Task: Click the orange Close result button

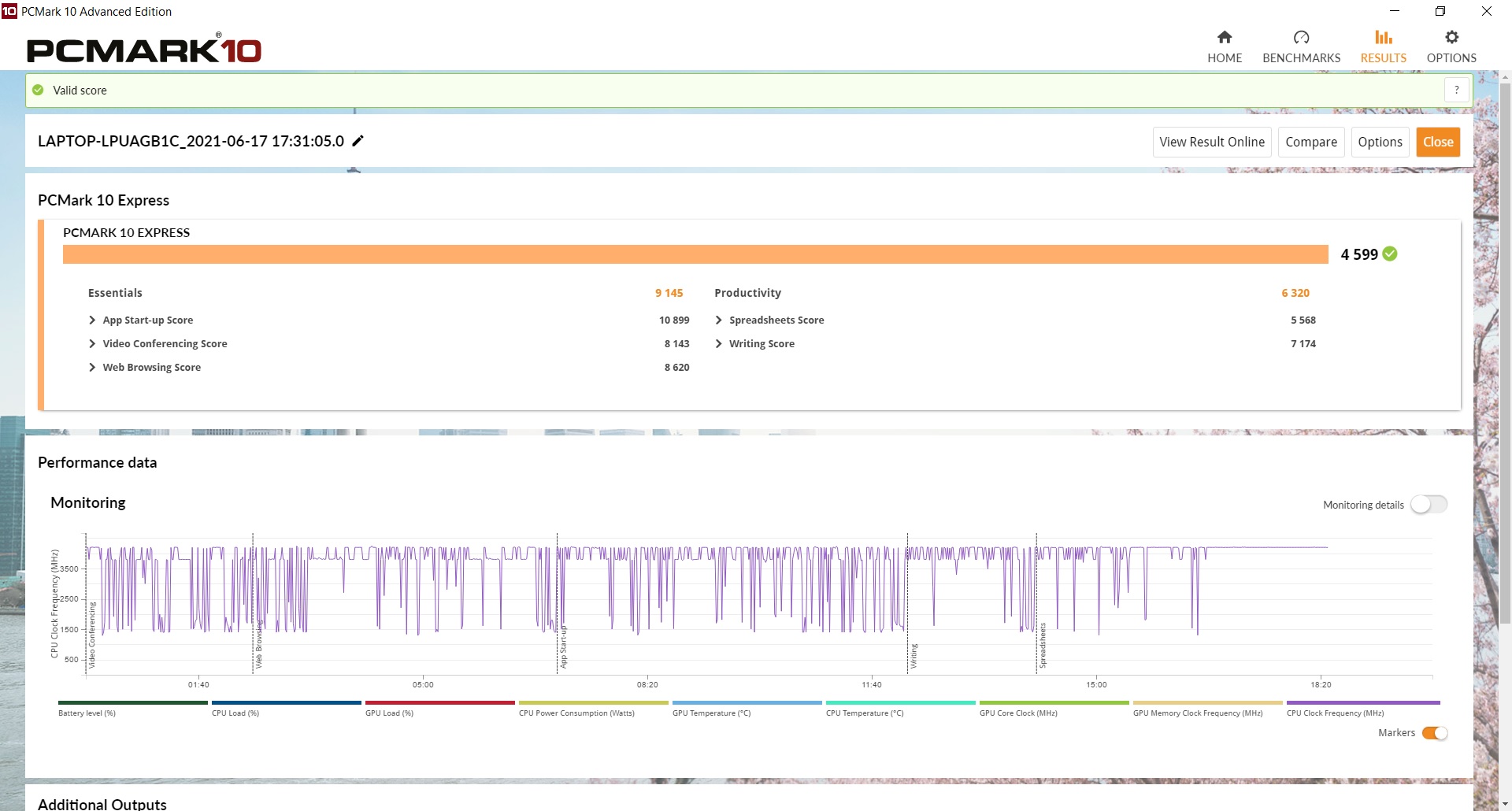Action: point(1438,142)
